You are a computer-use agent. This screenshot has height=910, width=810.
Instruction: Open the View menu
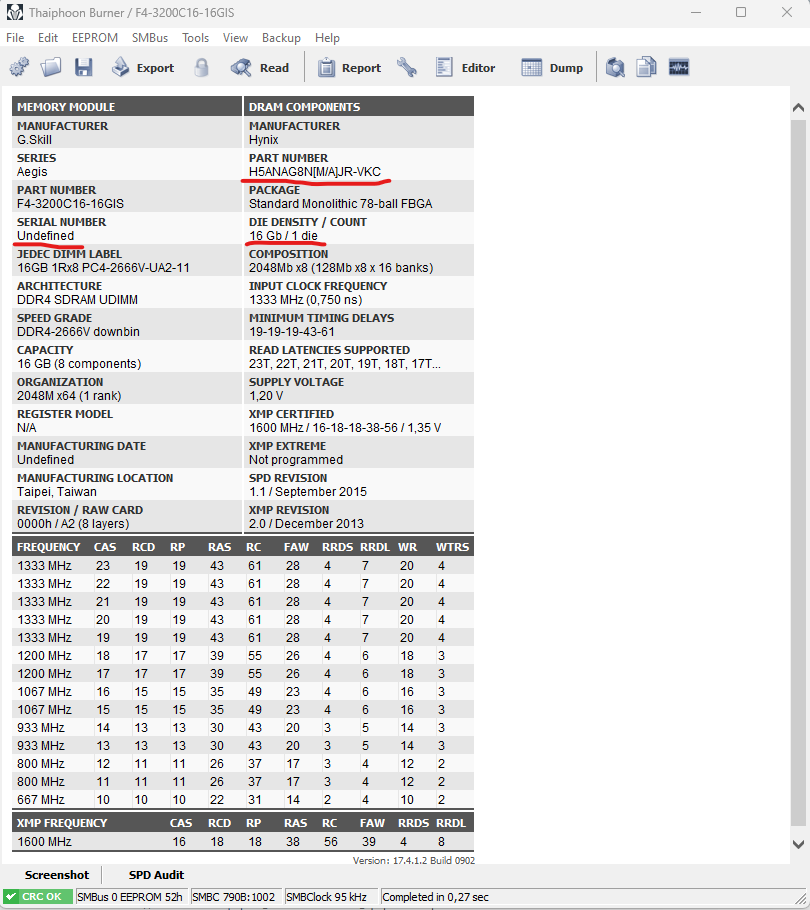[x=235, y=38]
